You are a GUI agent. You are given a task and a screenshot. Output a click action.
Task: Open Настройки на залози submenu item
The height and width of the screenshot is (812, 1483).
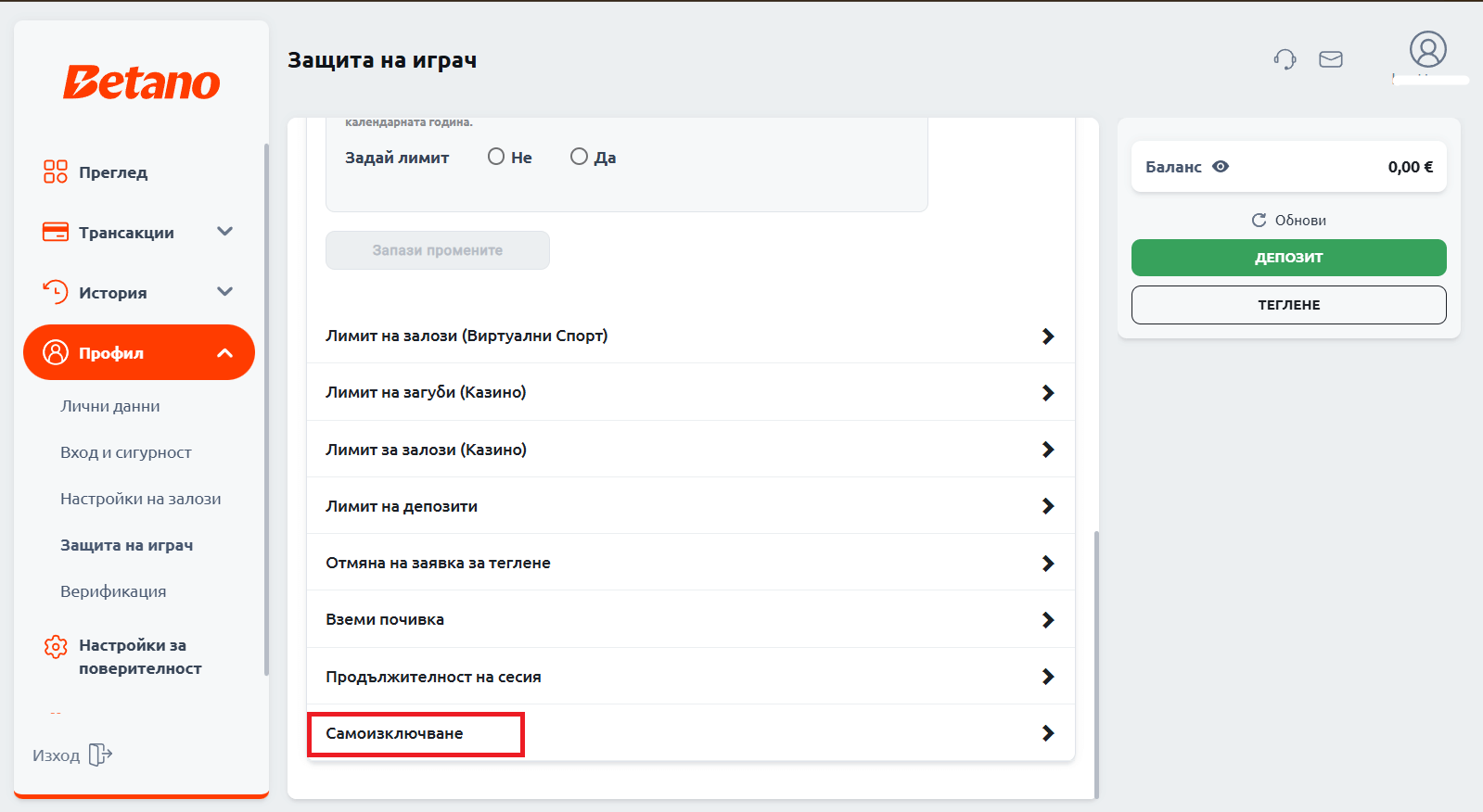(141, 499)
